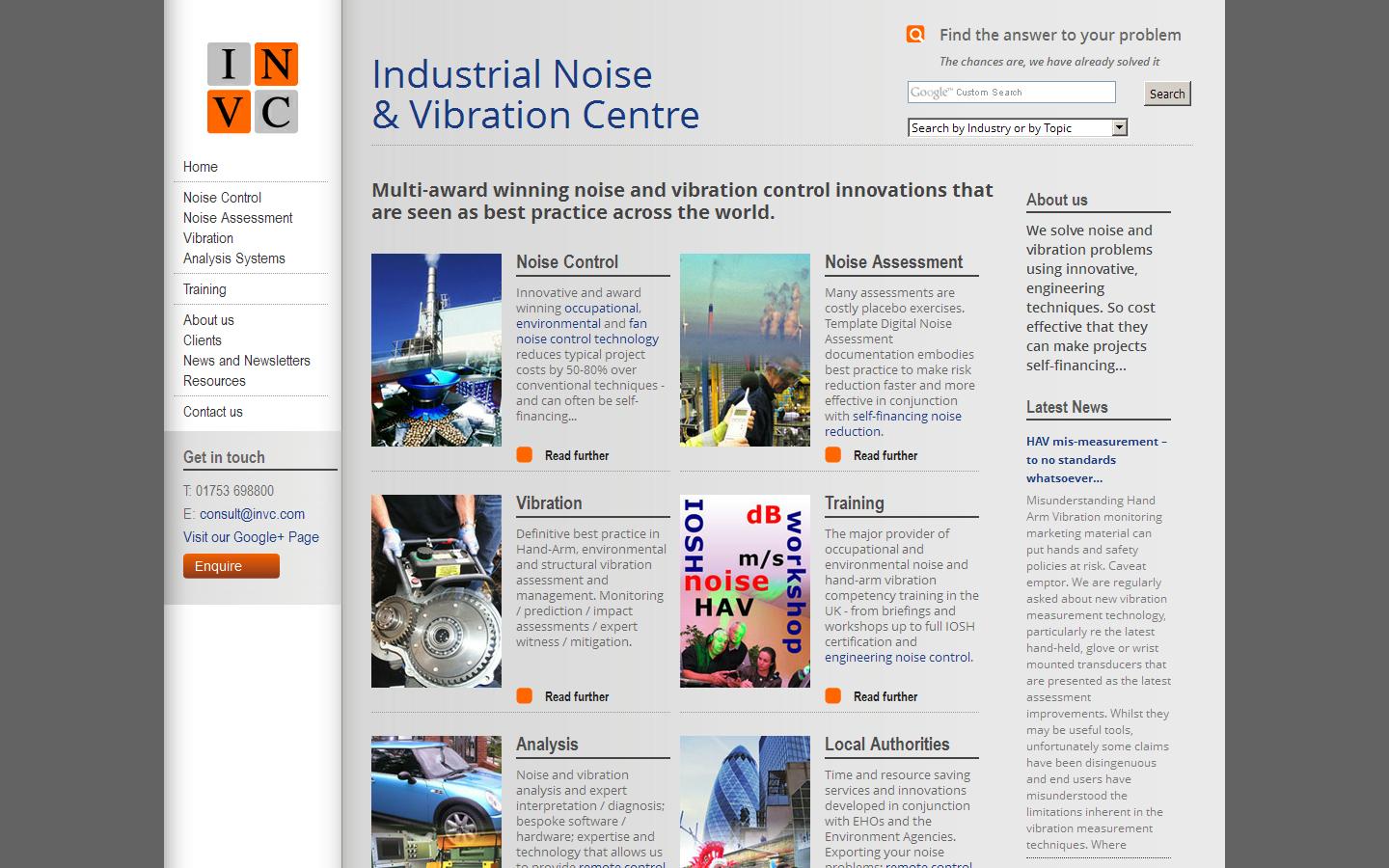Open the Noise Control factory chimney image
Screen dimensions: 1389x868
(x=436, y=349)
